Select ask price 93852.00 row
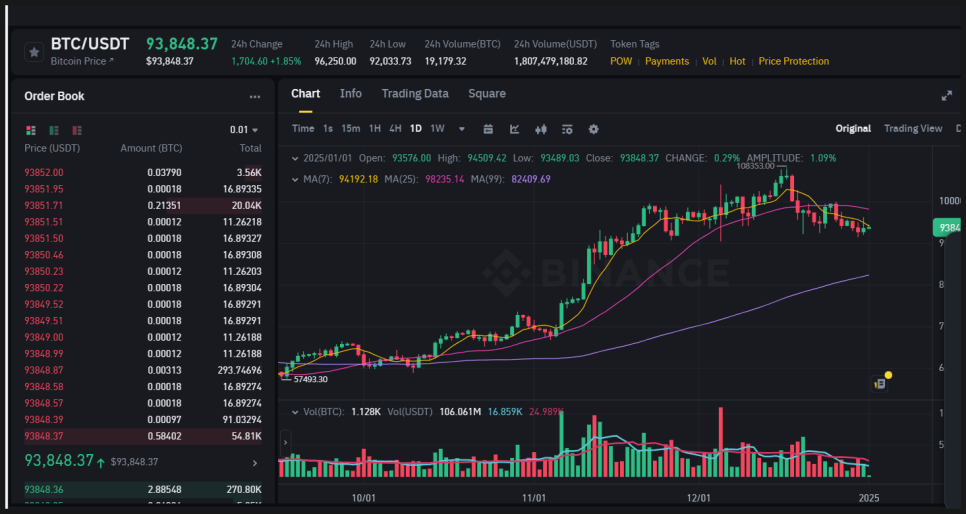The width and height of the screenshot is (966, 514). (x=143, y=173)
